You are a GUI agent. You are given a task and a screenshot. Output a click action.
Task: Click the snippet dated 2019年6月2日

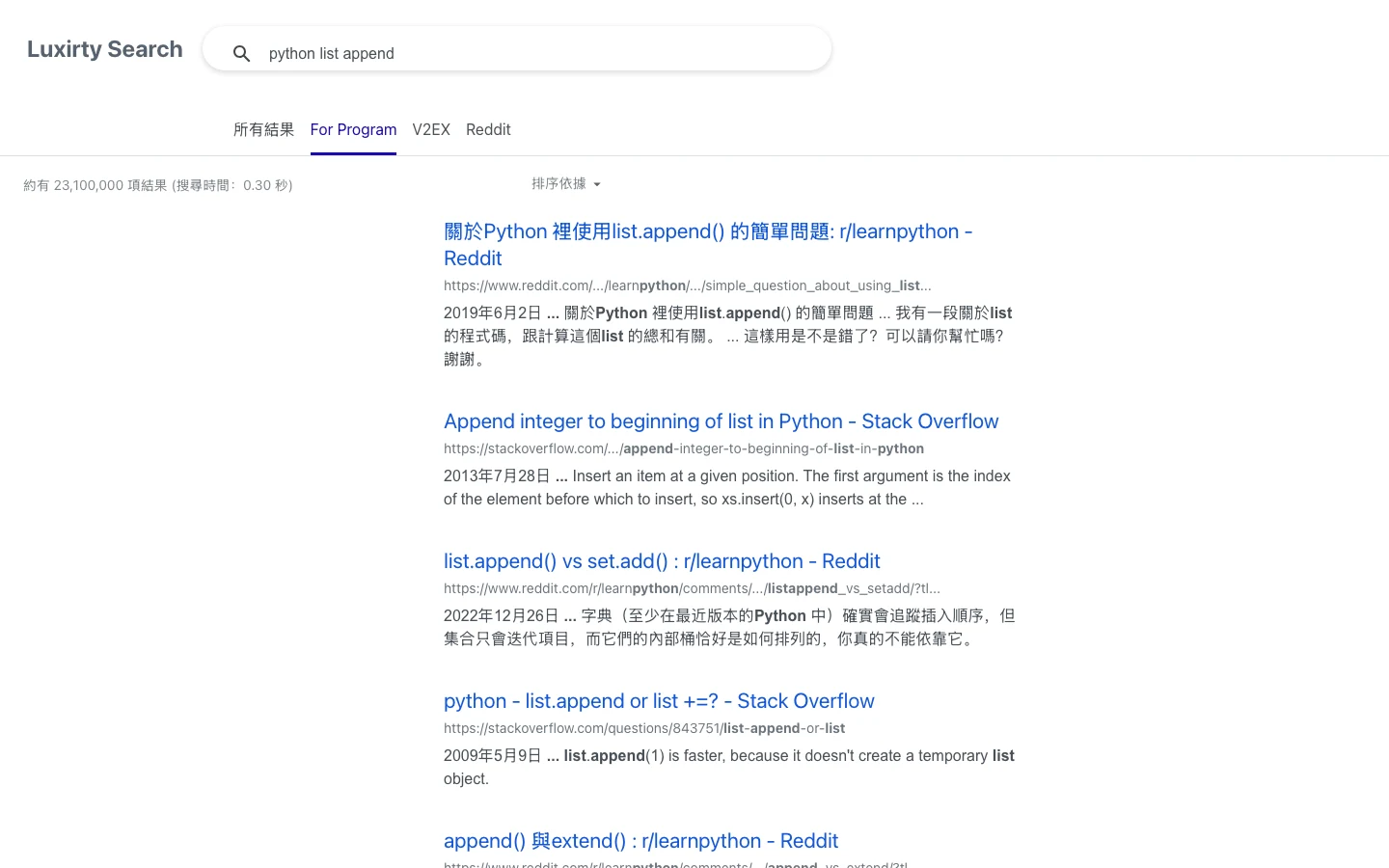tap(728, 336)
